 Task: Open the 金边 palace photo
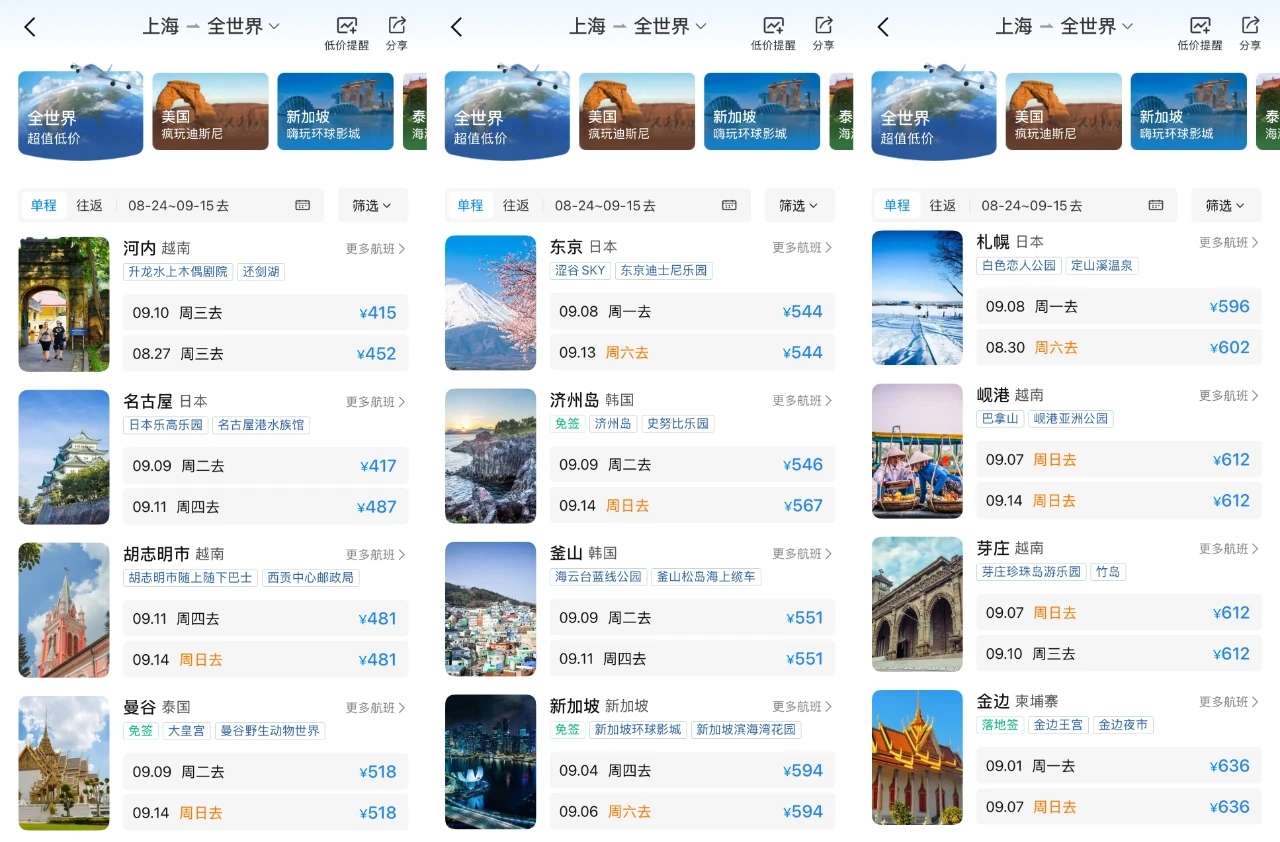(x=917, y=757)
